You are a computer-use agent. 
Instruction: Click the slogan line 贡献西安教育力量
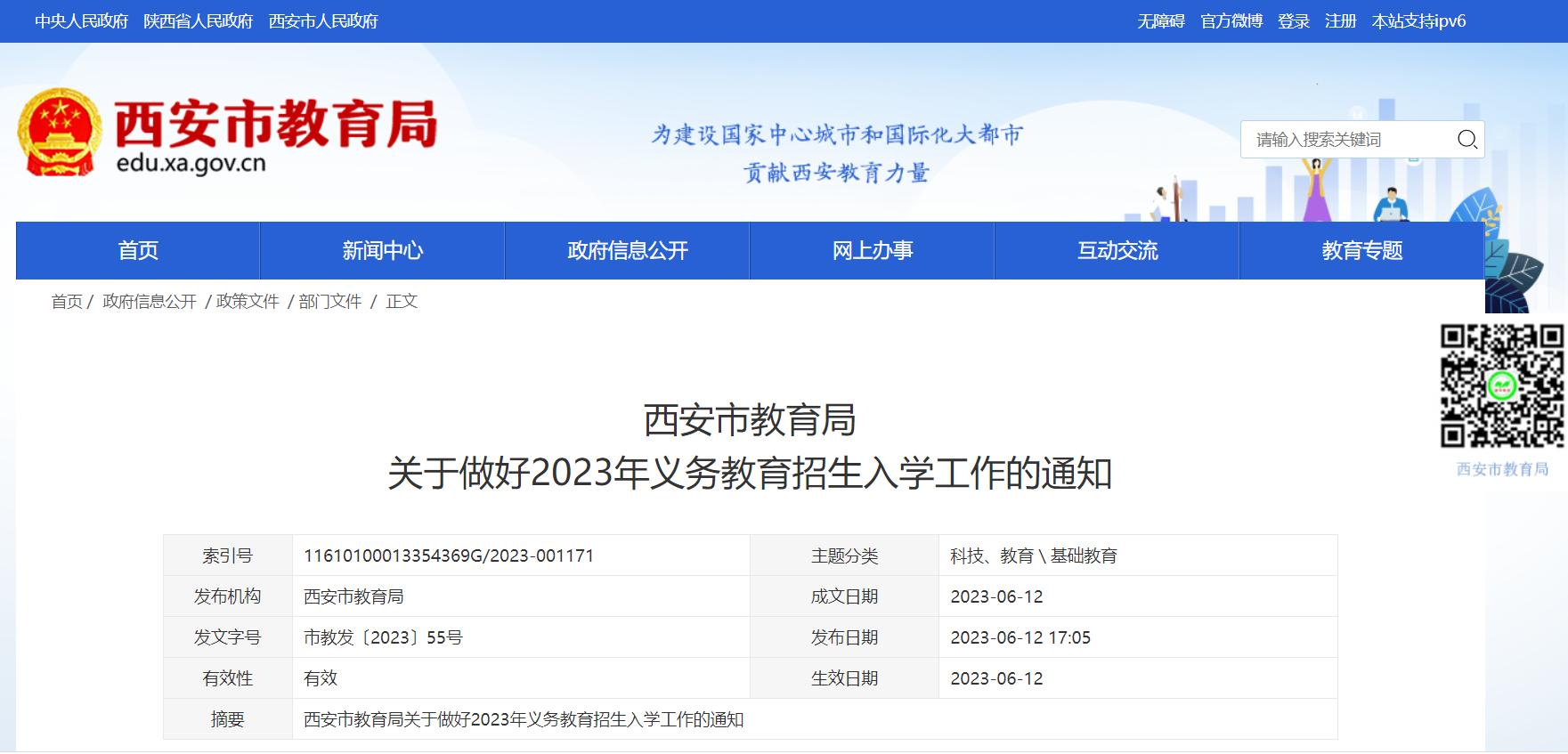tap(836, 173)
